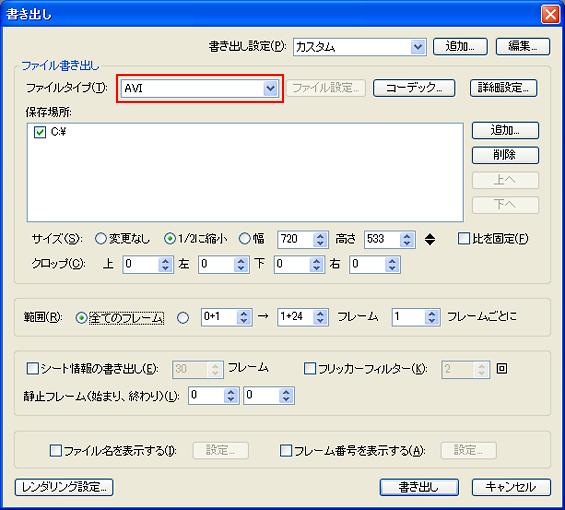Increase the 高さ value with stepper
565x510 pixels.
coord(407,236)
